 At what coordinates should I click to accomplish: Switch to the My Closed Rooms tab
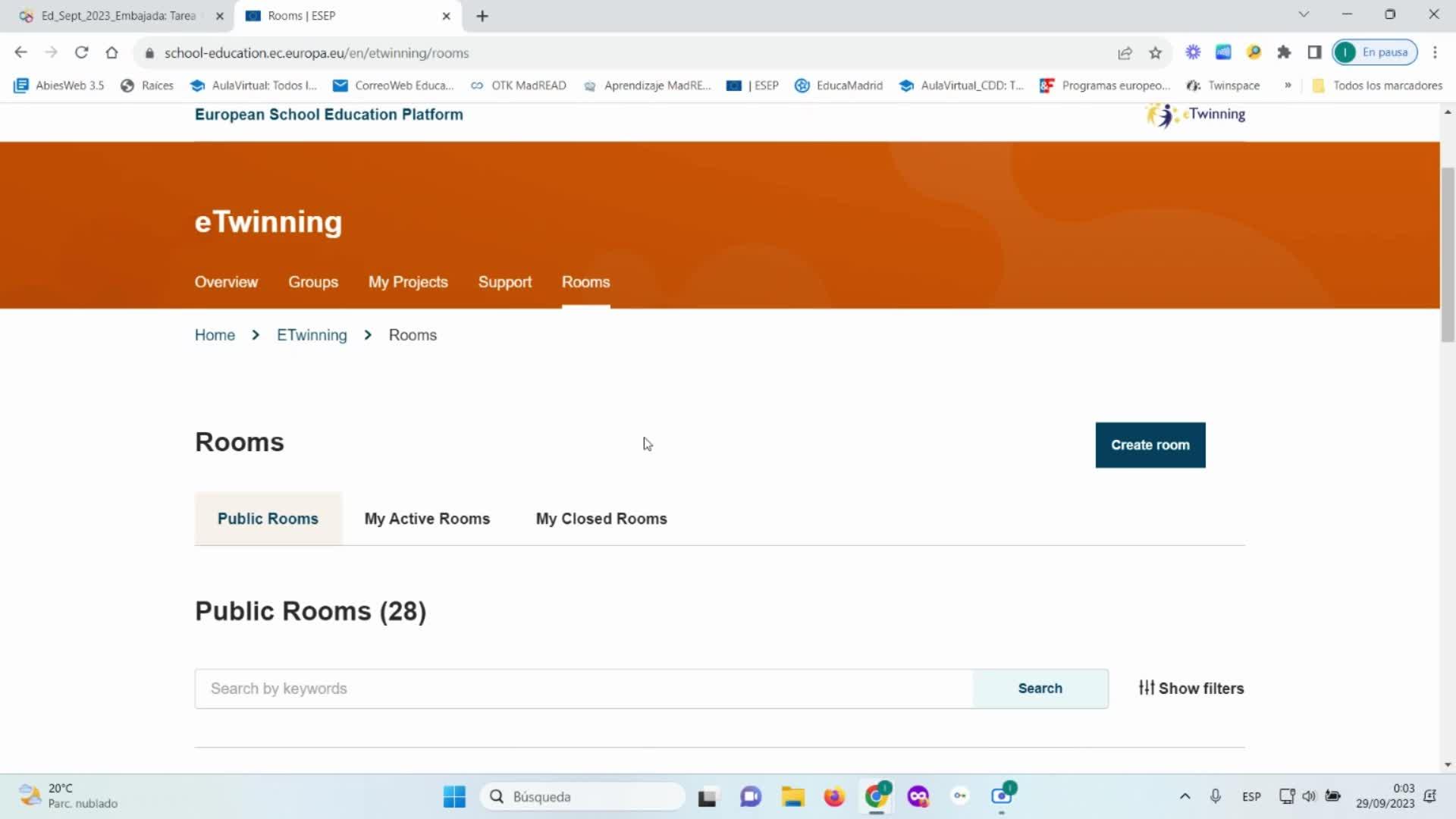[x=601, y=519]
